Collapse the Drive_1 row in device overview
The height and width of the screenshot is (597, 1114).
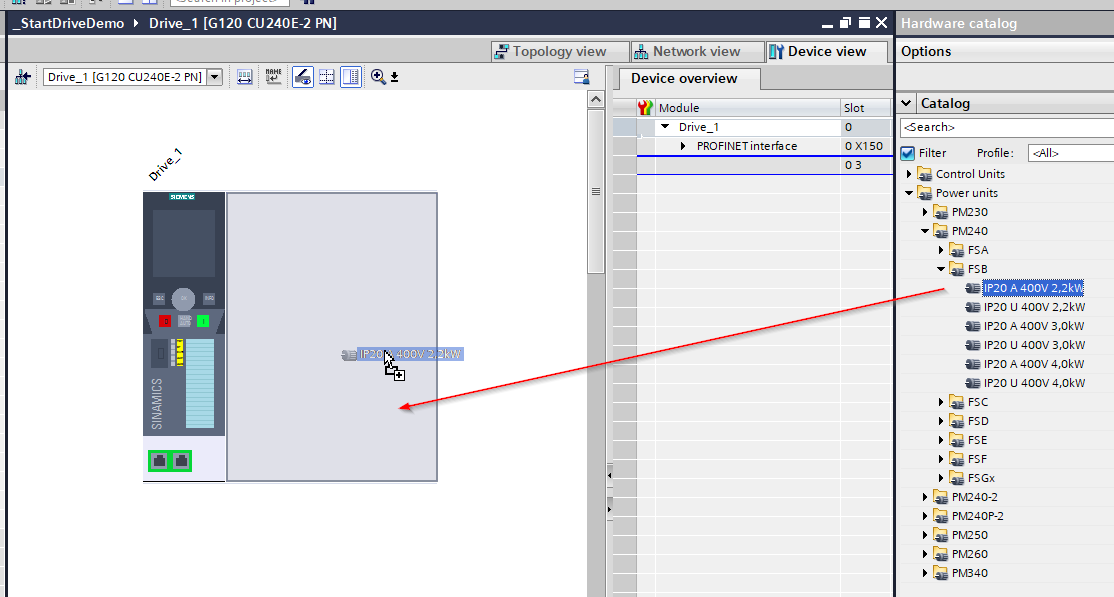pyautogui.click(x=665, y=127)
